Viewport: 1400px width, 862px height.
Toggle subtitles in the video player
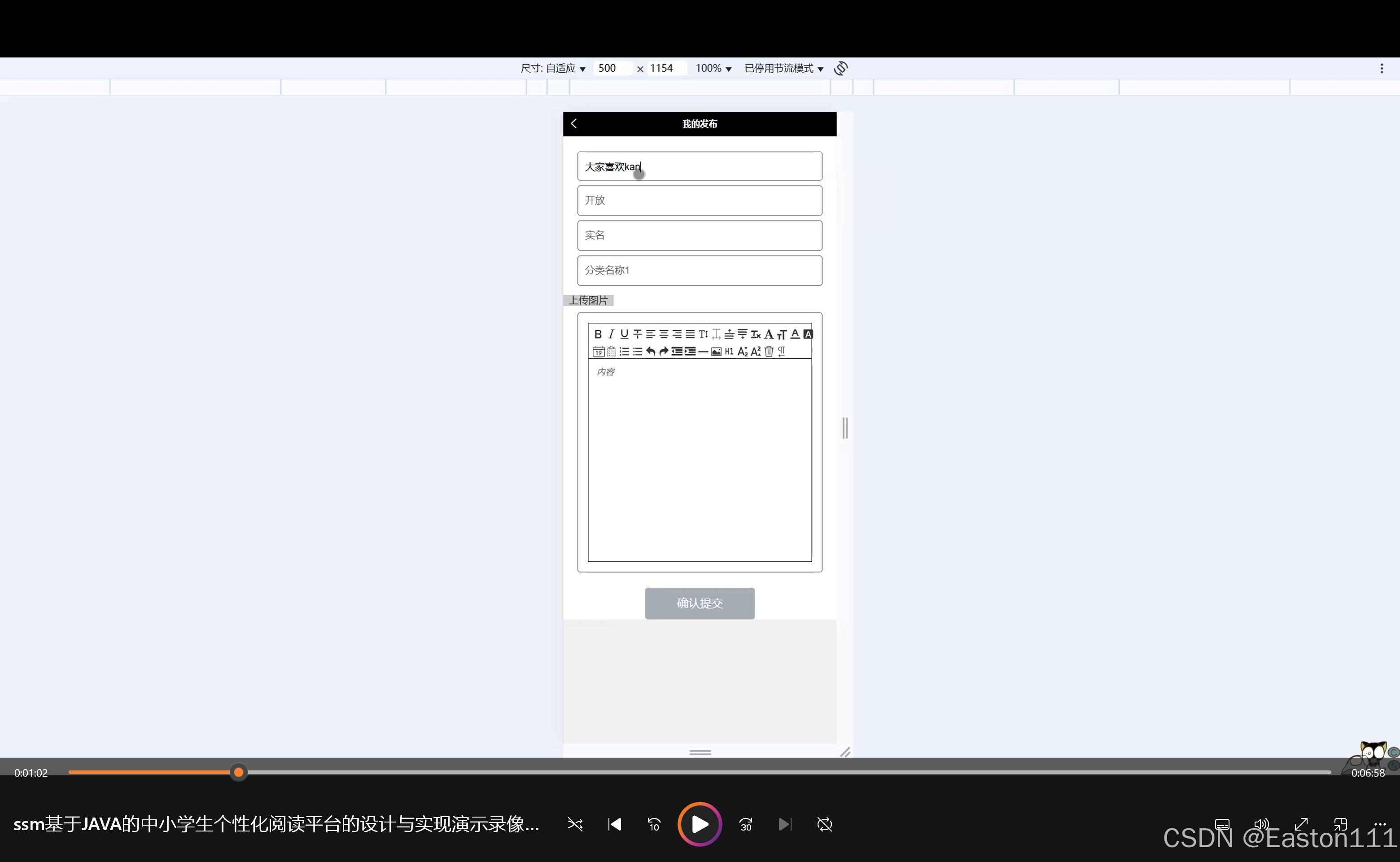tap(1222, 824)
